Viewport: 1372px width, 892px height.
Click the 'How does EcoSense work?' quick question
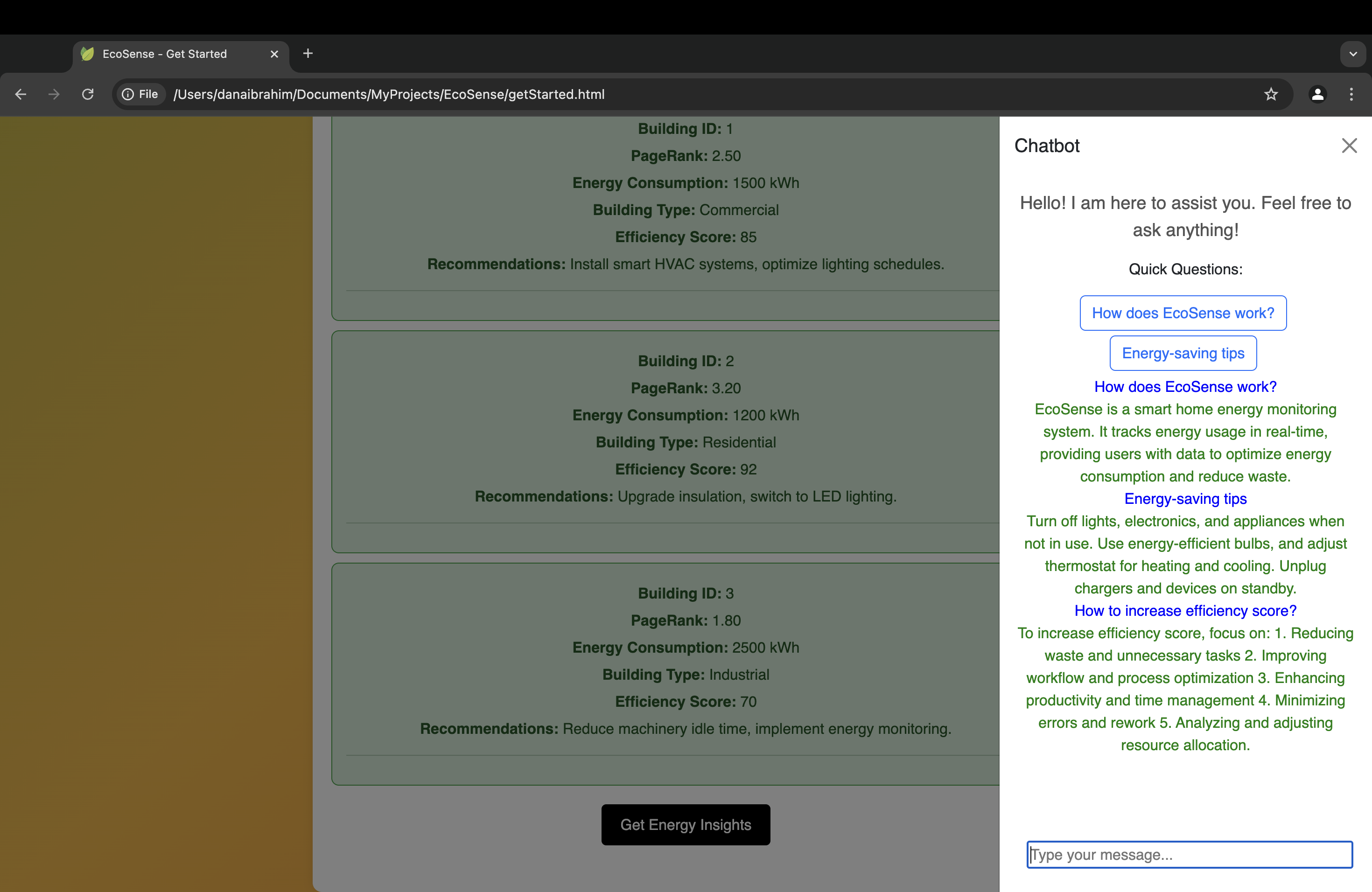coord(1183,313)
